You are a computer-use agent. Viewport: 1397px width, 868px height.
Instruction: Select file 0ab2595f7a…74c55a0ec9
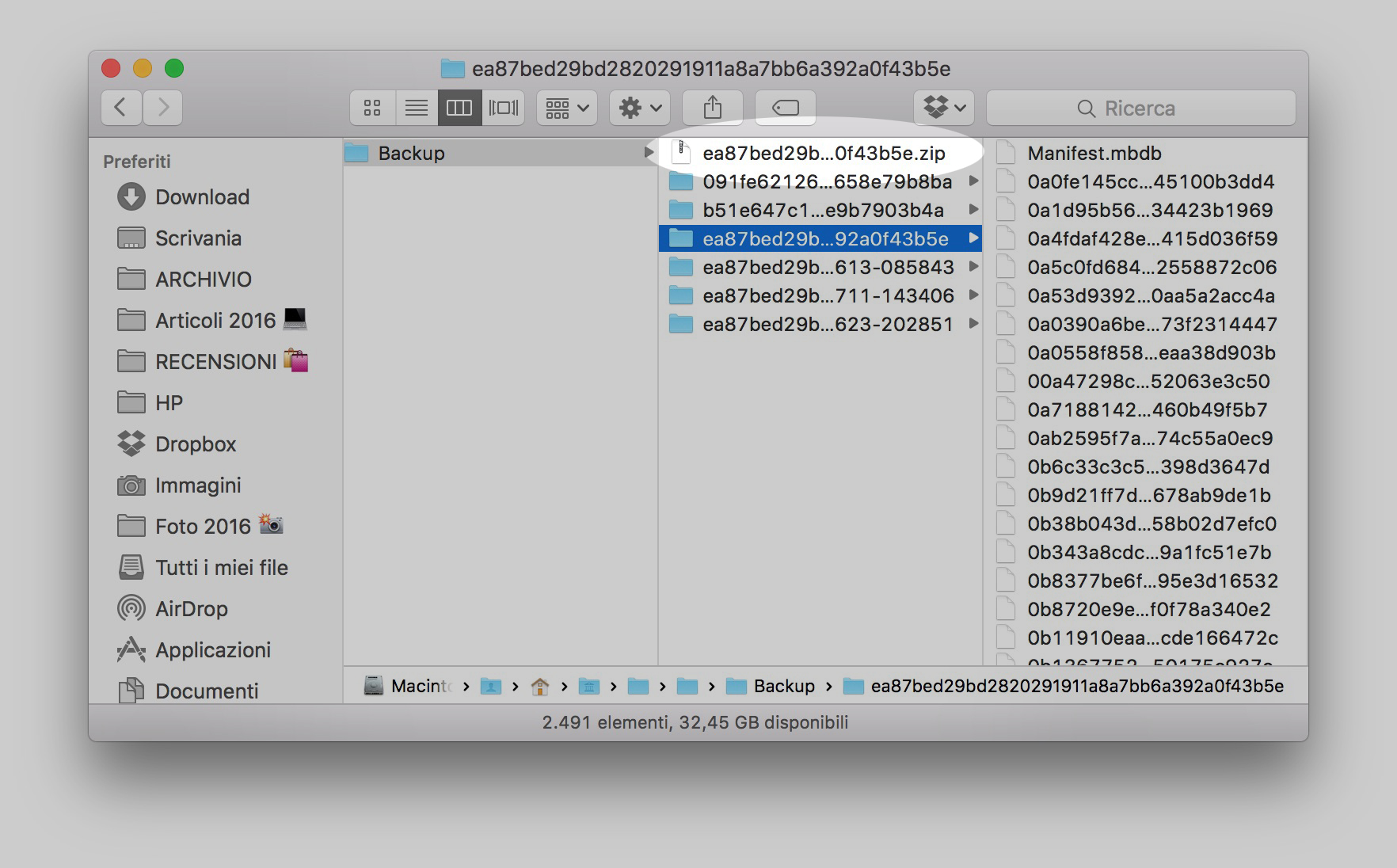pos(1145,438)
